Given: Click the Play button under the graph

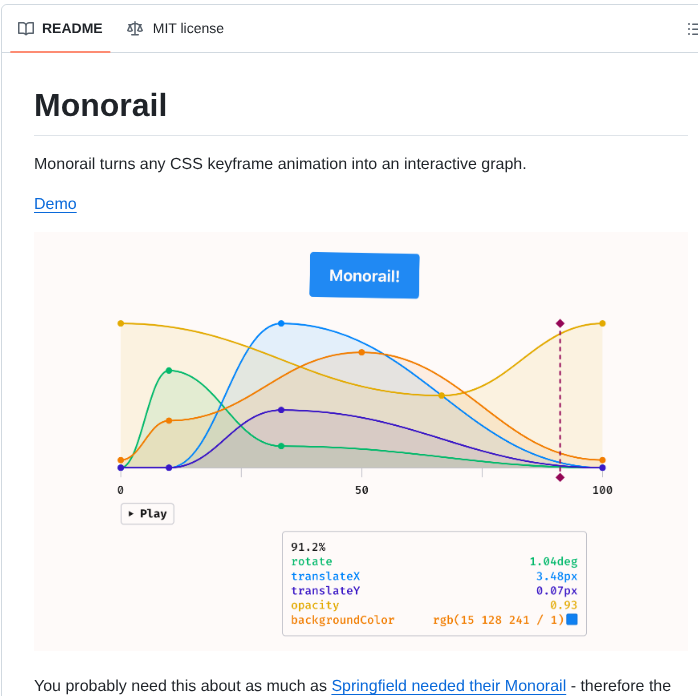Looking at the screenshot, I should coord(147,514).
